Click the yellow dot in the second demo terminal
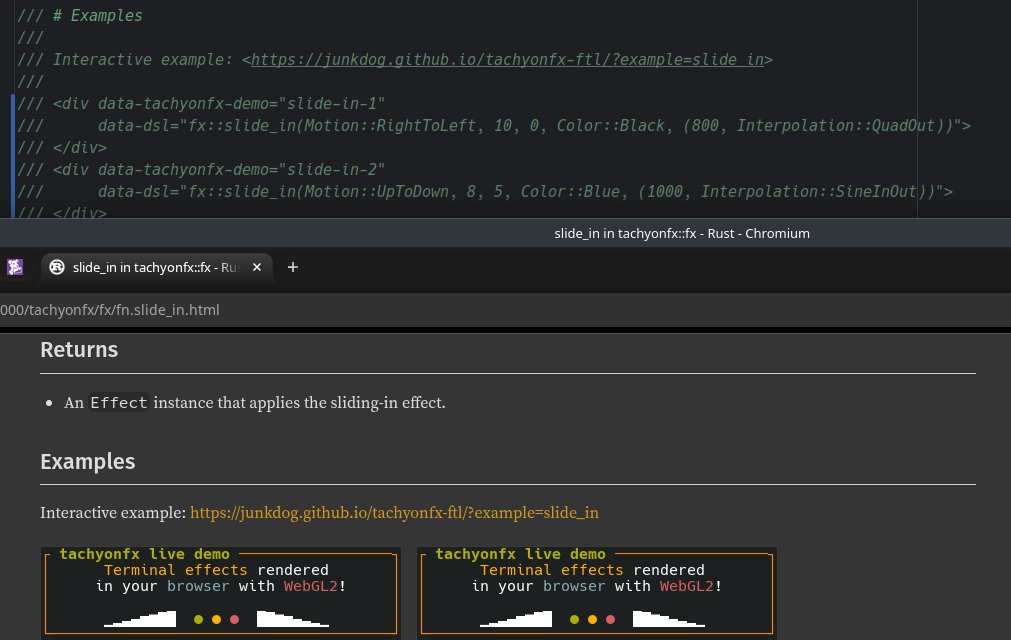The image size is (1011, 640). point(592,619)
